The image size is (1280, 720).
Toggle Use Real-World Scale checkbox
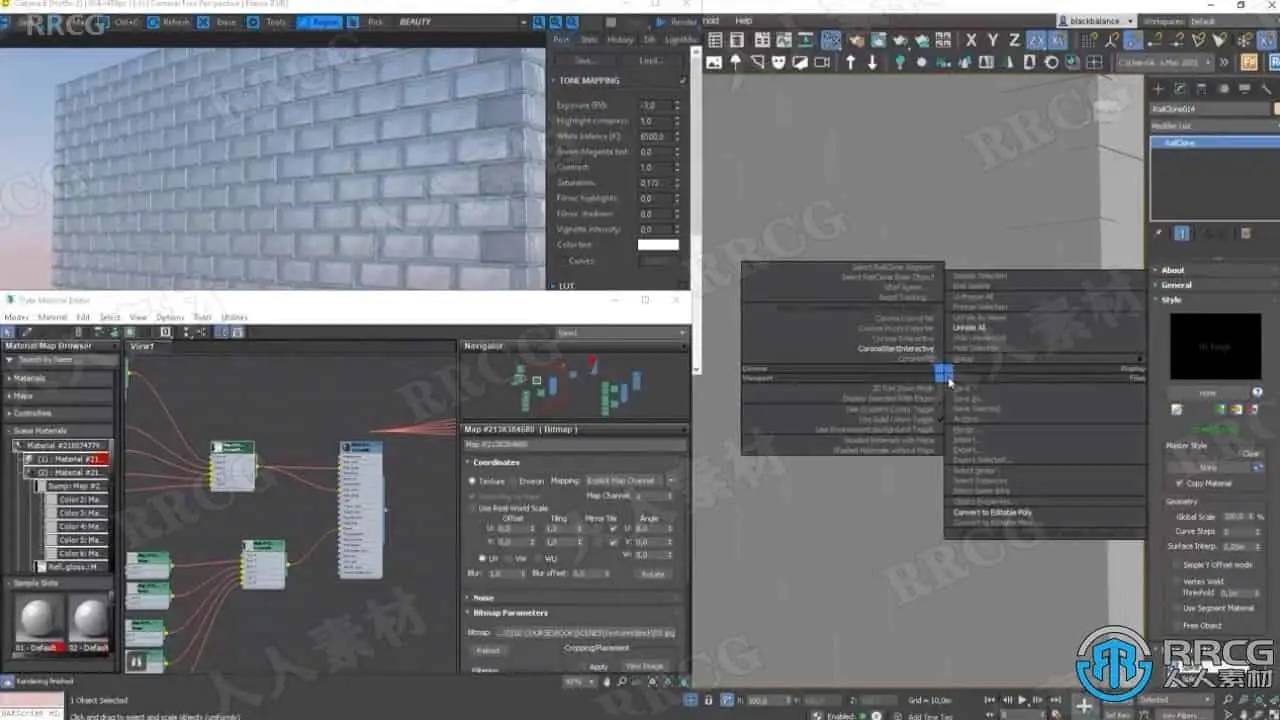point(473,508)
